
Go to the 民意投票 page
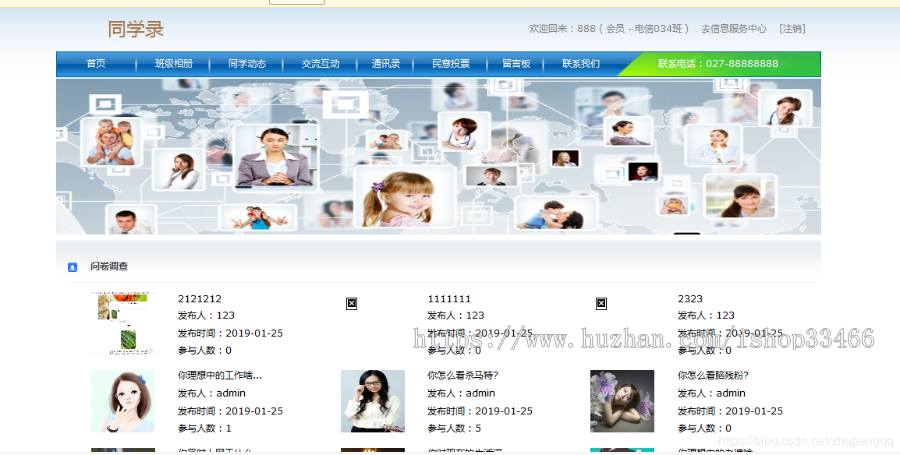[451, 64]
